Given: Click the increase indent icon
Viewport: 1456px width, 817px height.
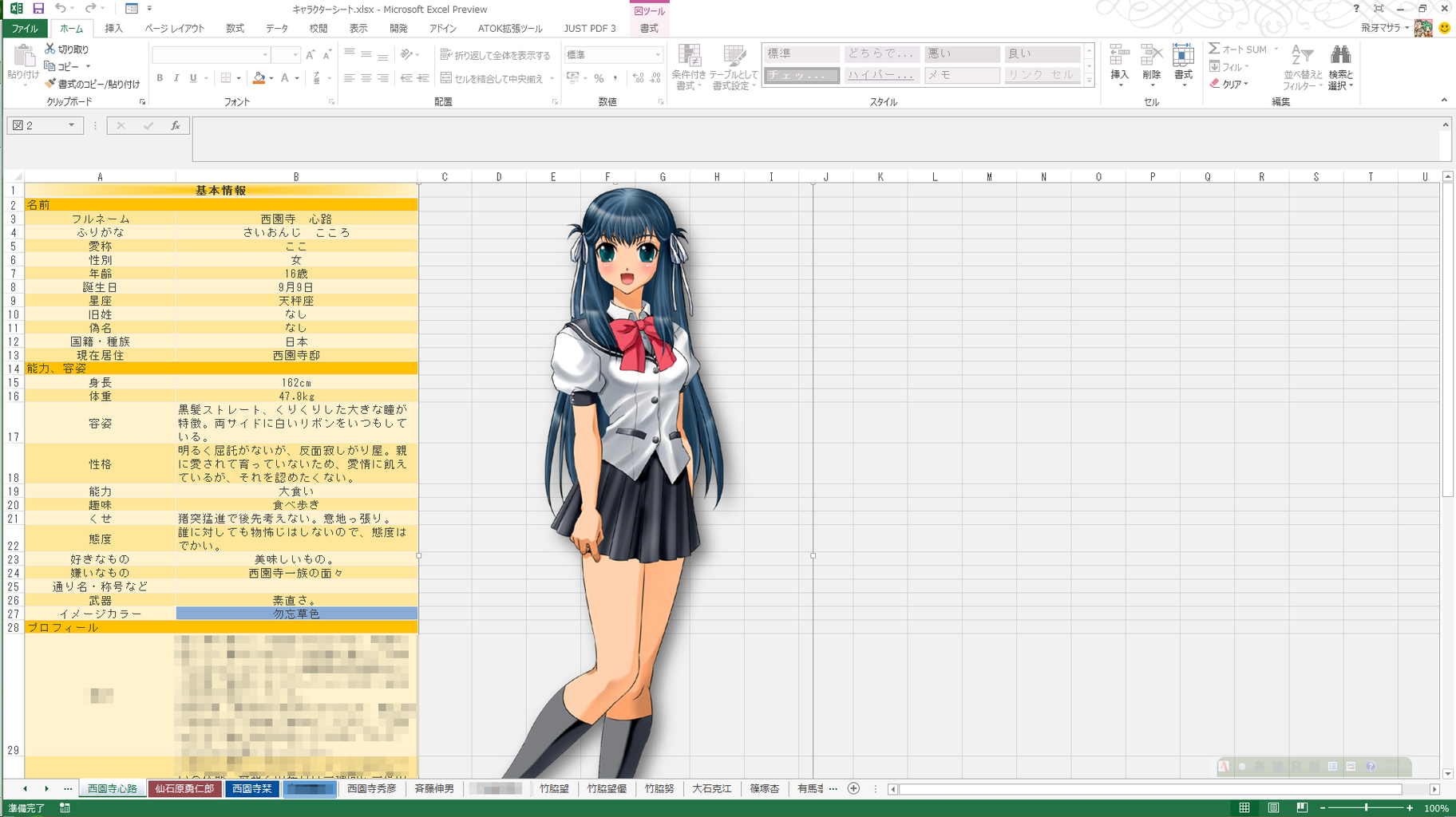Looking at the screenshot, I should (x=423, y=78).
